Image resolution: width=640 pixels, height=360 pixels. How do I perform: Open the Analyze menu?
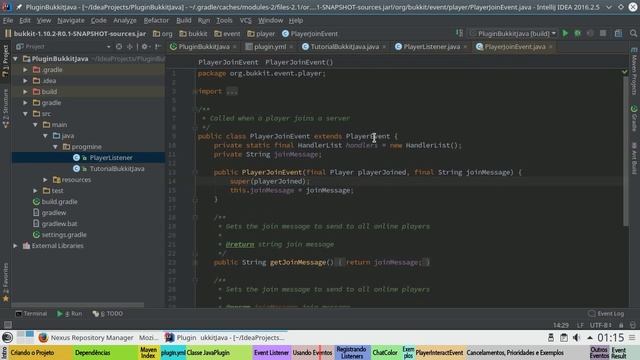point(124,20)
